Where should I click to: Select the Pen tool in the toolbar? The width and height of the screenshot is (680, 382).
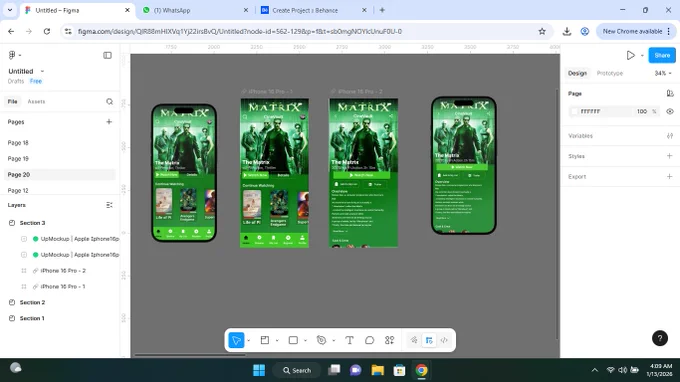(321, 340)
